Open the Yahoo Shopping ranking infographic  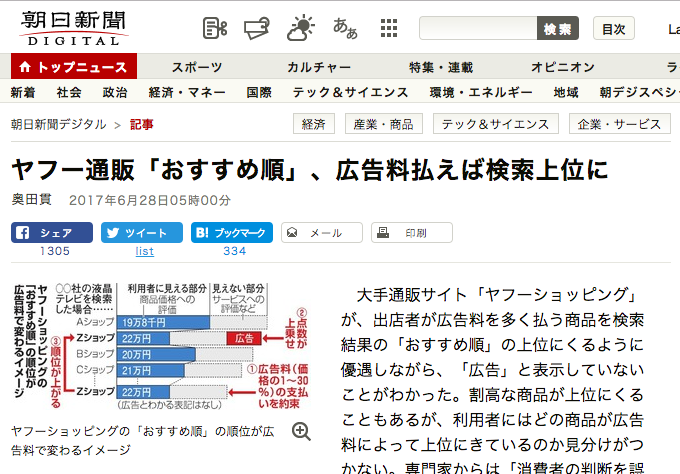[161, 347]
